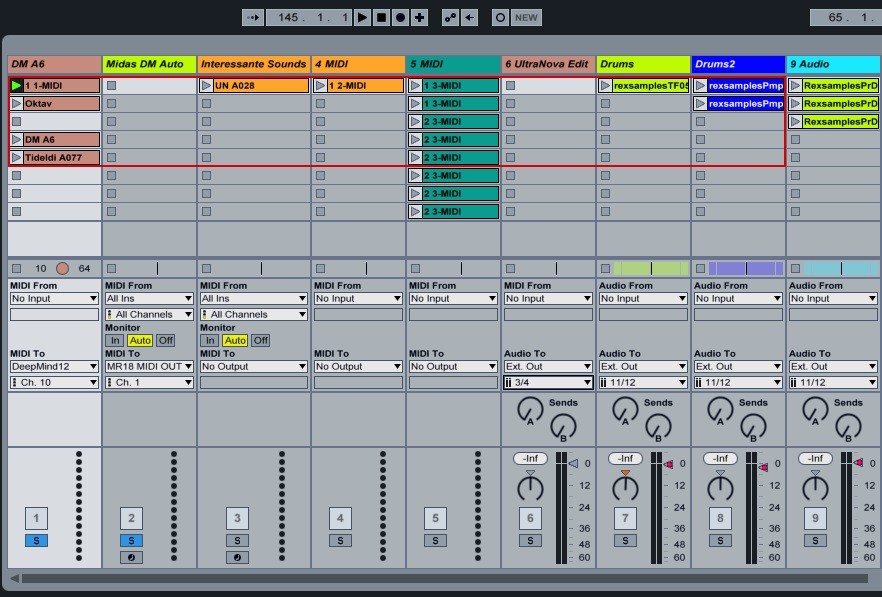
Task: Click the Re-enable Automation back arrow
Action: point(470,17)
